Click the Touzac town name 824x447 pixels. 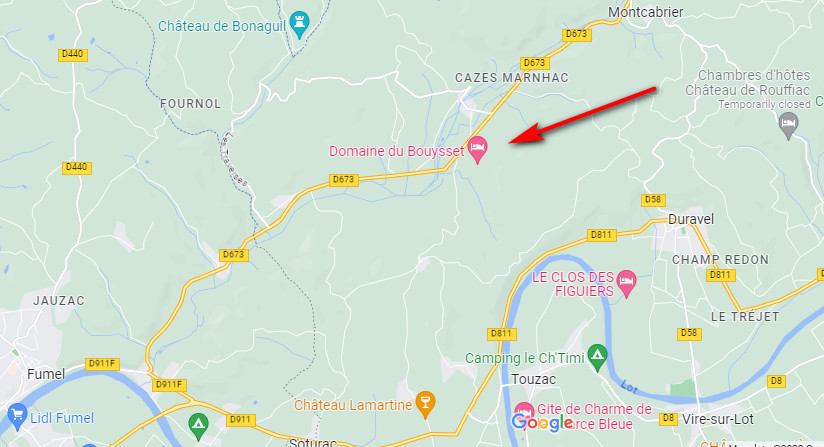click(x=533, y=379)
